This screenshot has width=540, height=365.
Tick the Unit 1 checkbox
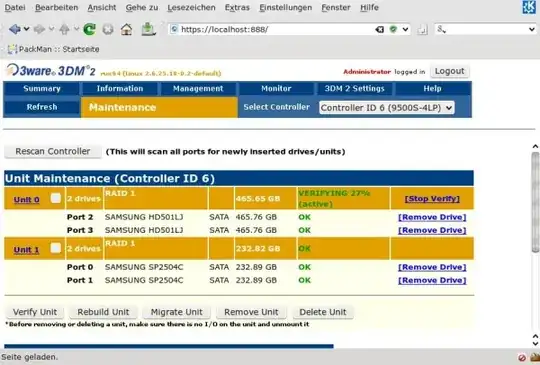(55, 248)
